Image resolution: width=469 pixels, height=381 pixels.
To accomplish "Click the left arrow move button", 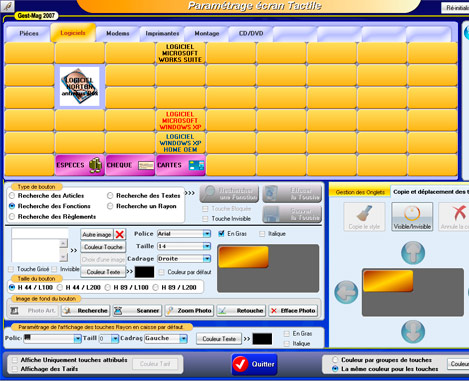I will (346, 292).
